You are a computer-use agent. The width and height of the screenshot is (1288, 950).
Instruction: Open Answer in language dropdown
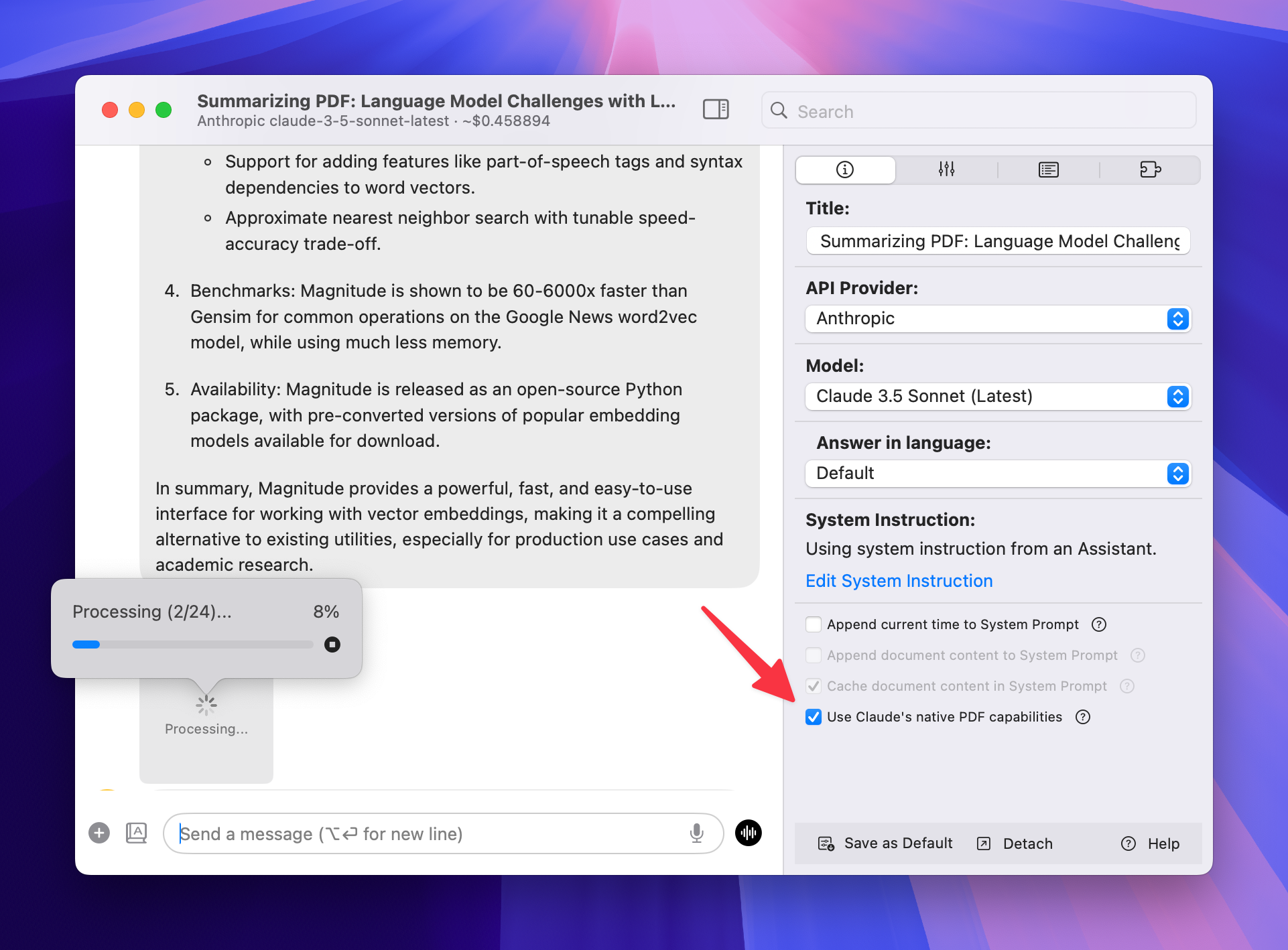pyautogui.click(x=997, y=474)
